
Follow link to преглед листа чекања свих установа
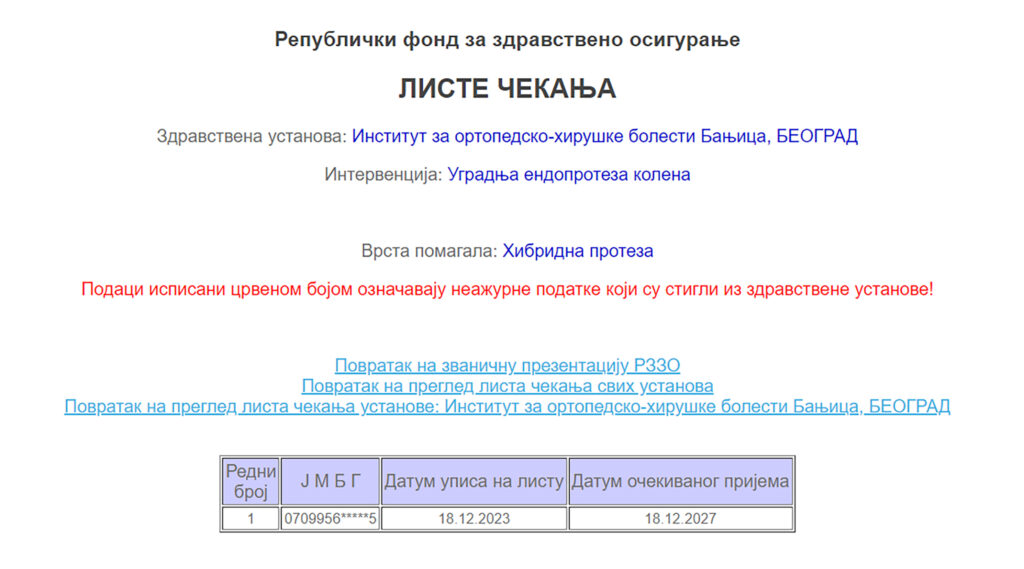click(x=507, y=386)
